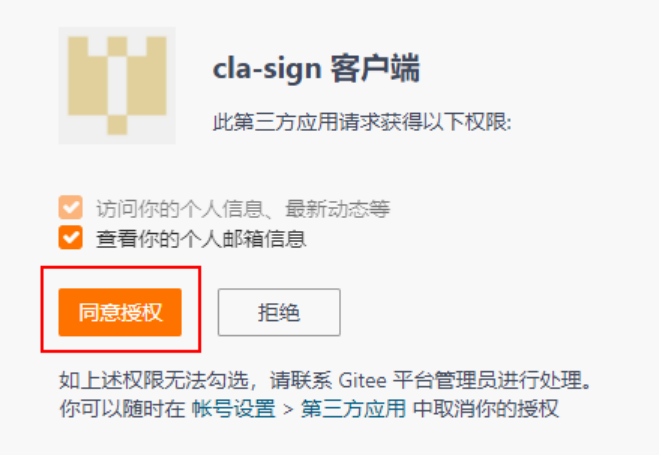Decline authorization via the 拒绝 button

(x=279, y=312)
